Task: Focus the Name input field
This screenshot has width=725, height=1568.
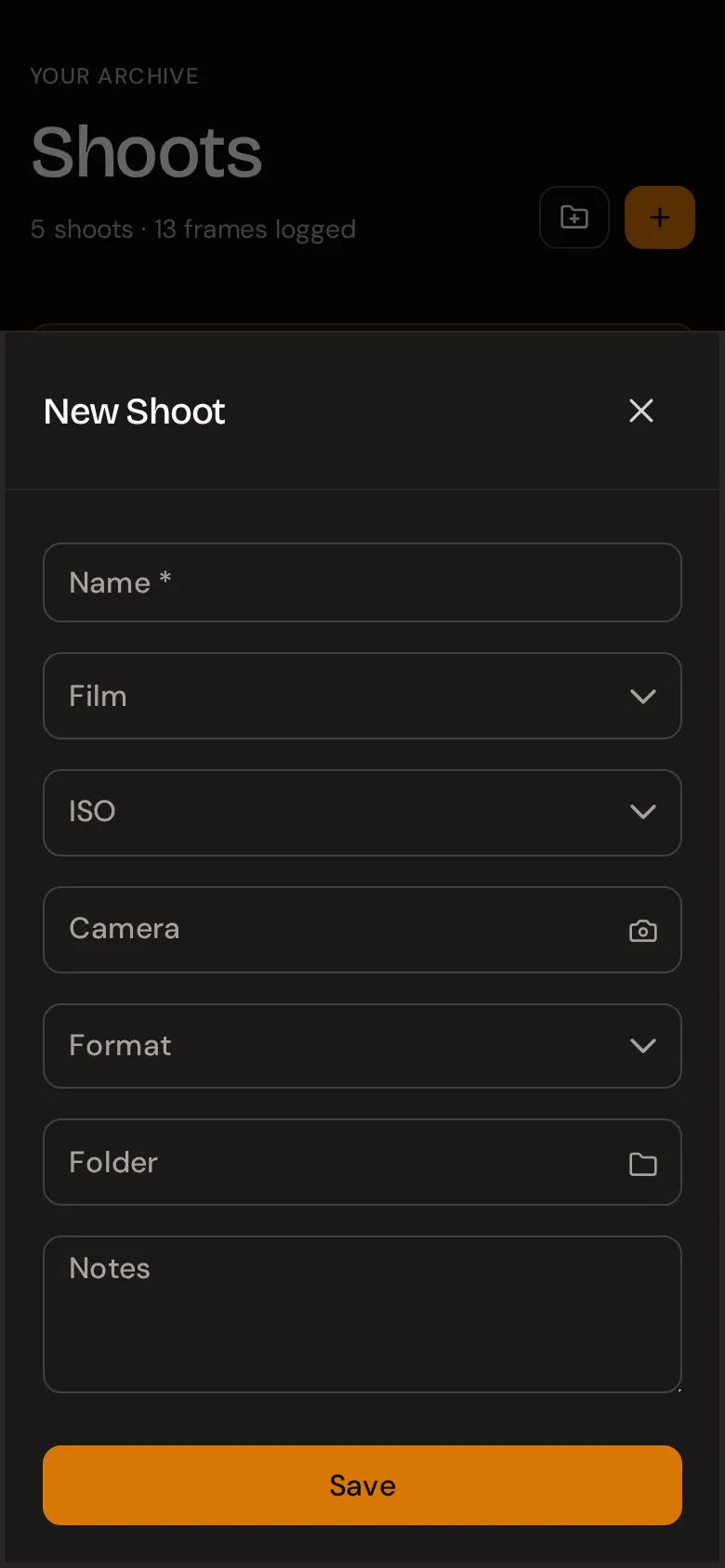Action: [362, 582]
